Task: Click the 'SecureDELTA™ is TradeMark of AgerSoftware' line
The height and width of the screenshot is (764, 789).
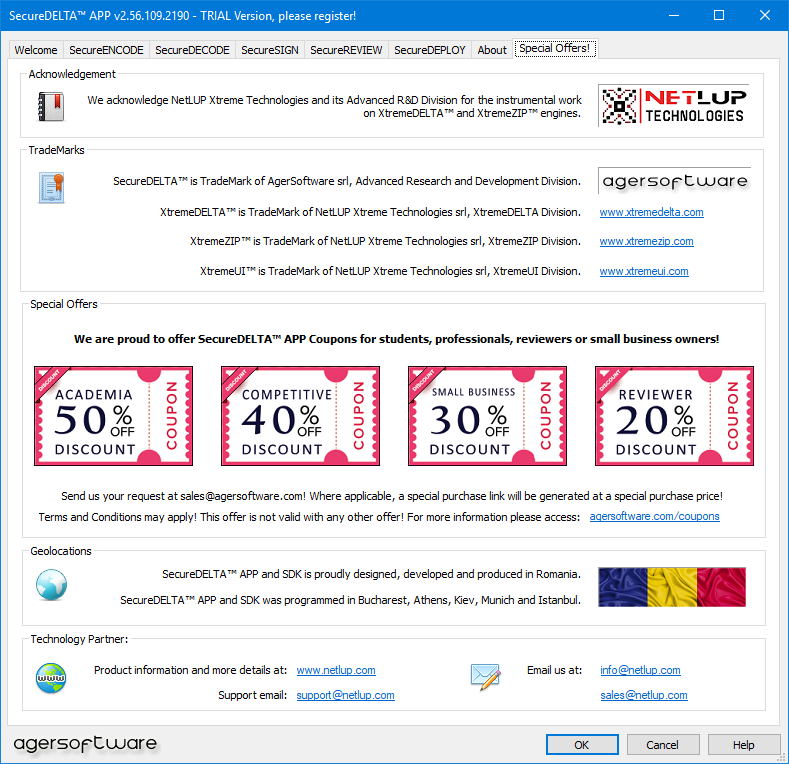Action: [347, 181]
